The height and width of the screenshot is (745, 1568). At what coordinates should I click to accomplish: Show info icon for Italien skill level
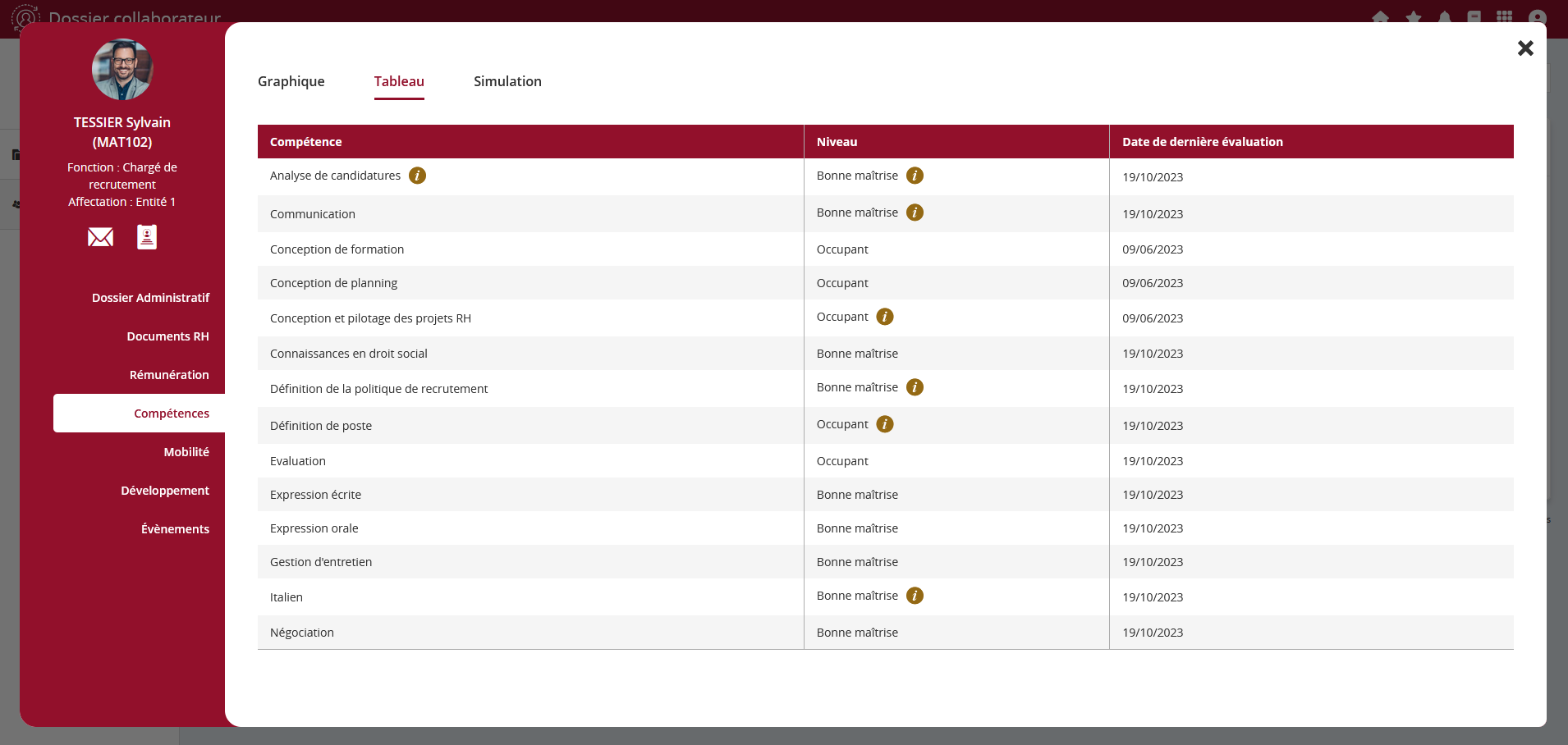(915, 596)
